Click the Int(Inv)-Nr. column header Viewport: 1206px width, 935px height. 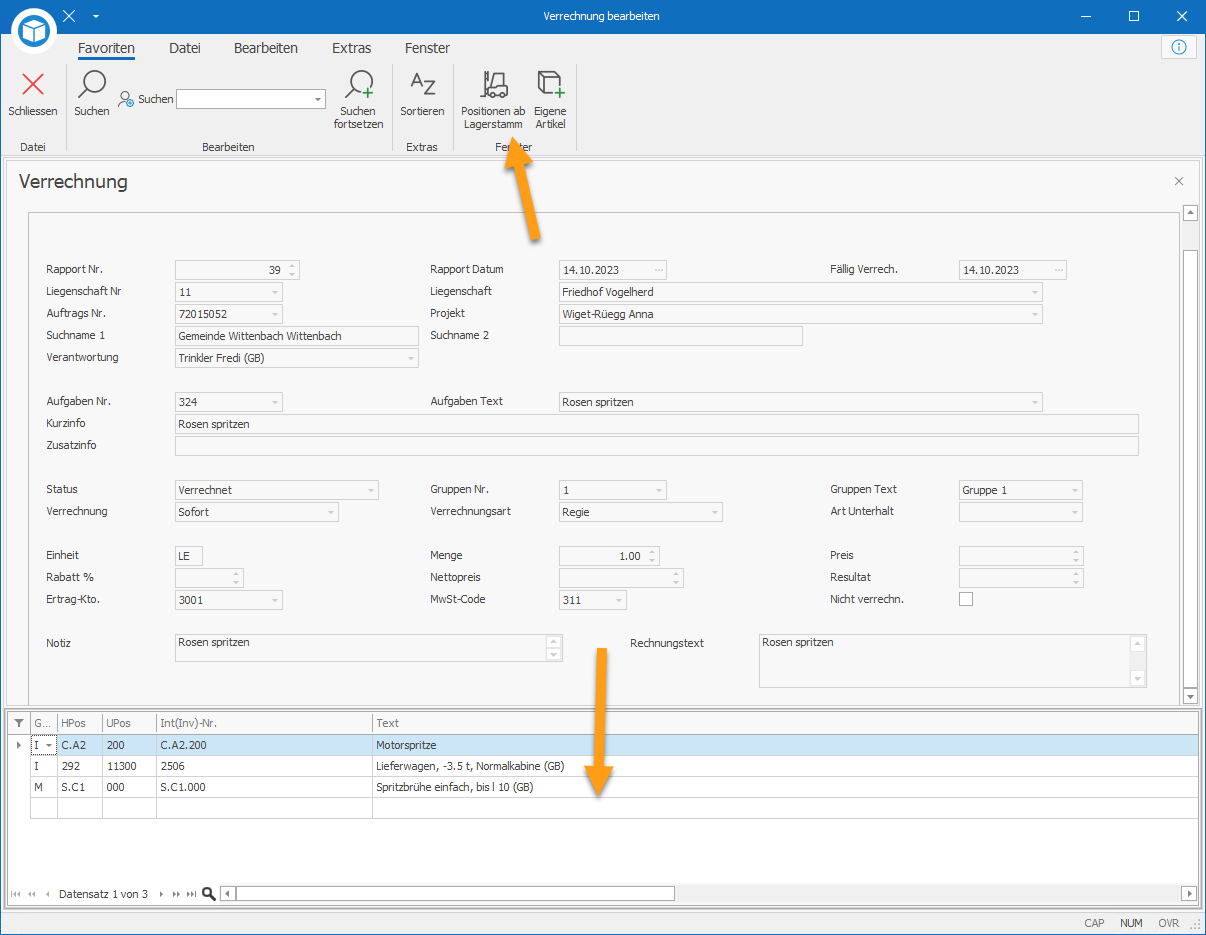coord(264,723)
